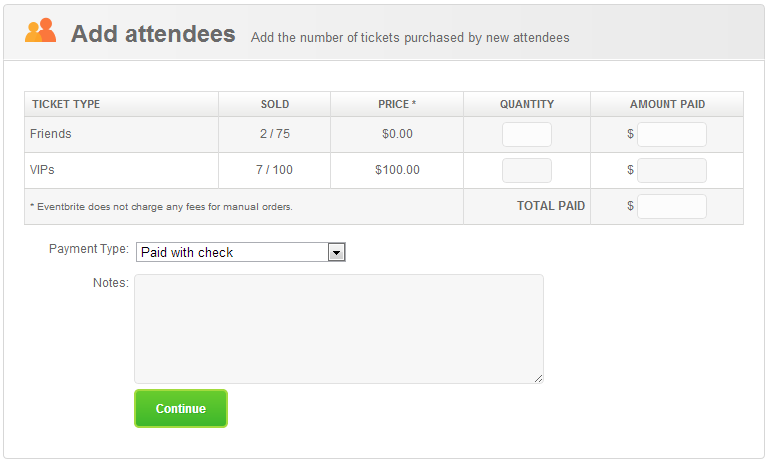Open the Payment Type dropdown arrow
This screenshot has width=768, height=461.
click(336, 253)
